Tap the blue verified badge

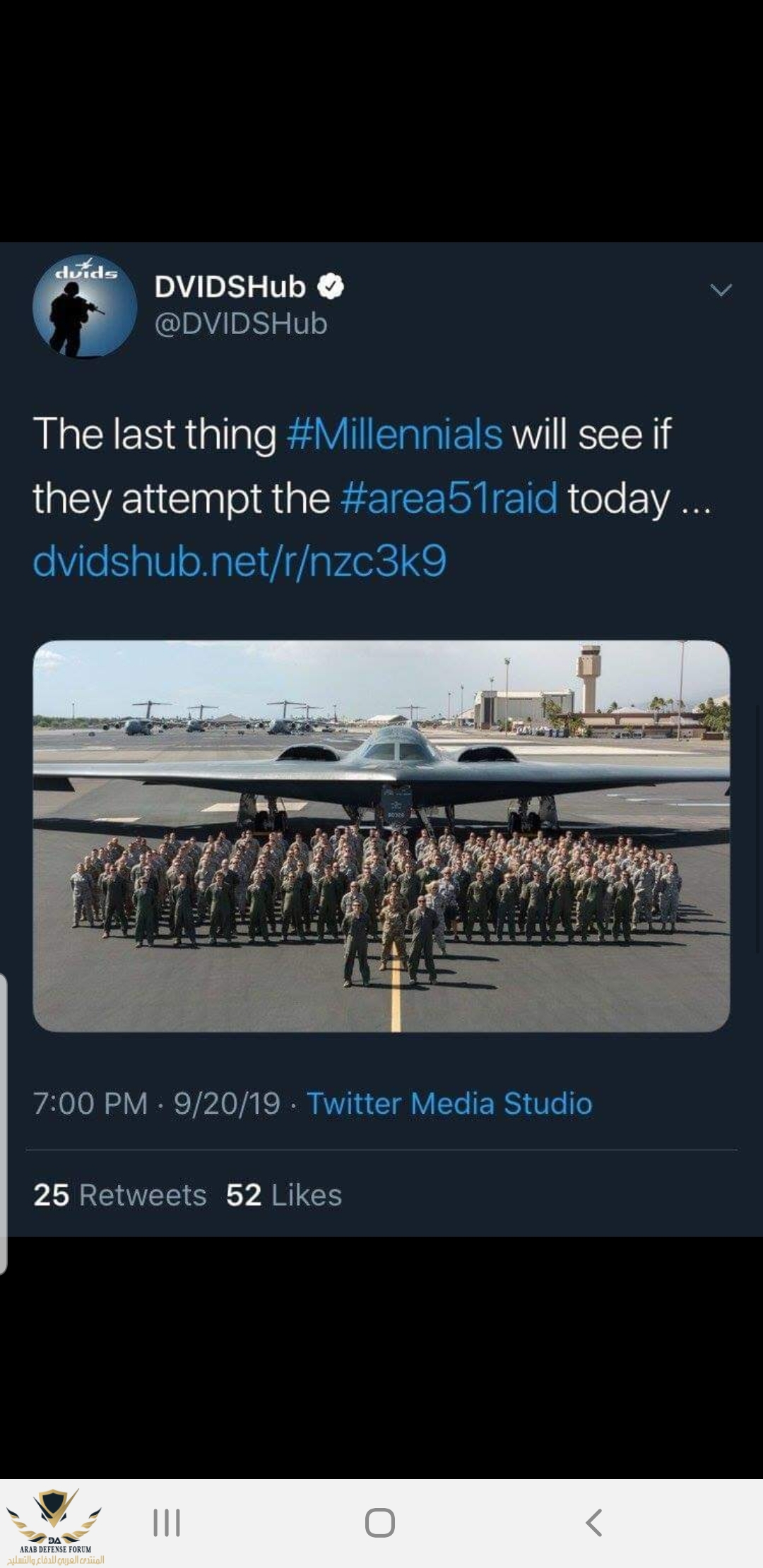331,287
